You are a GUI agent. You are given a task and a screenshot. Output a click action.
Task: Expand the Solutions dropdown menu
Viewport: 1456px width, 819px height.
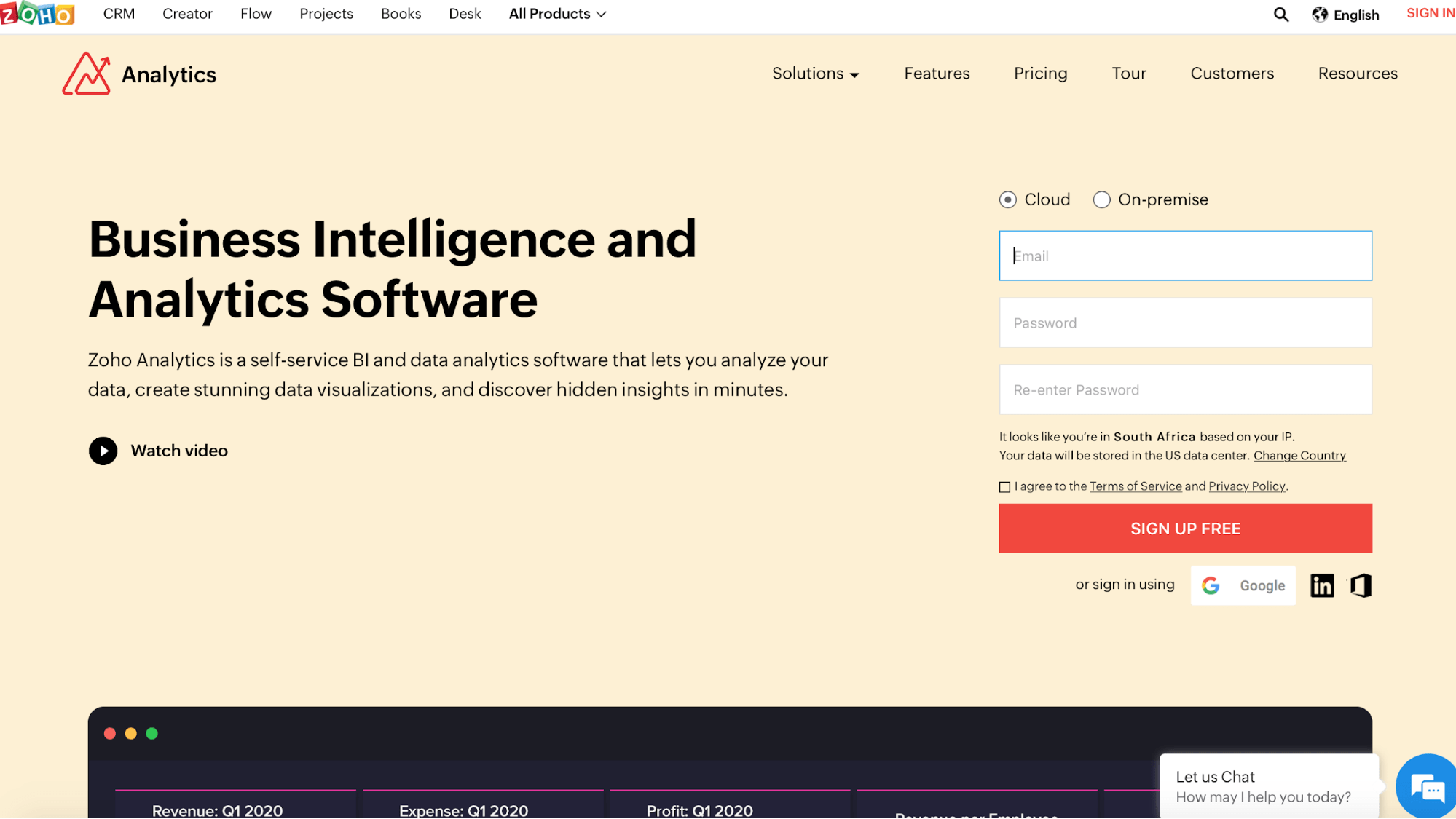click(x=815, y=74)
